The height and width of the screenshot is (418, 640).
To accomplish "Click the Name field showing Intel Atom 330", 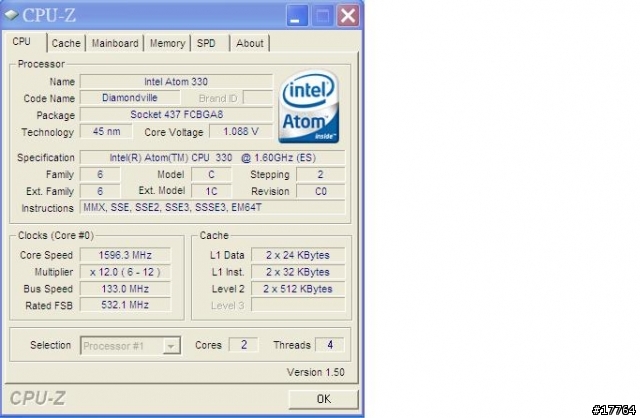I will [x=176, y=81].
